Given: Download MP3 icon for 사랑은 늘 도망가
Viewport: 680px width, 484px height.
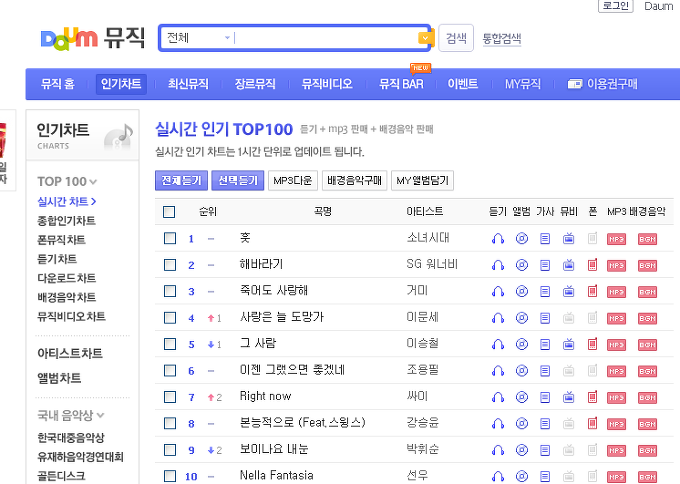Looking at the screenshot, I should point(616,318).
